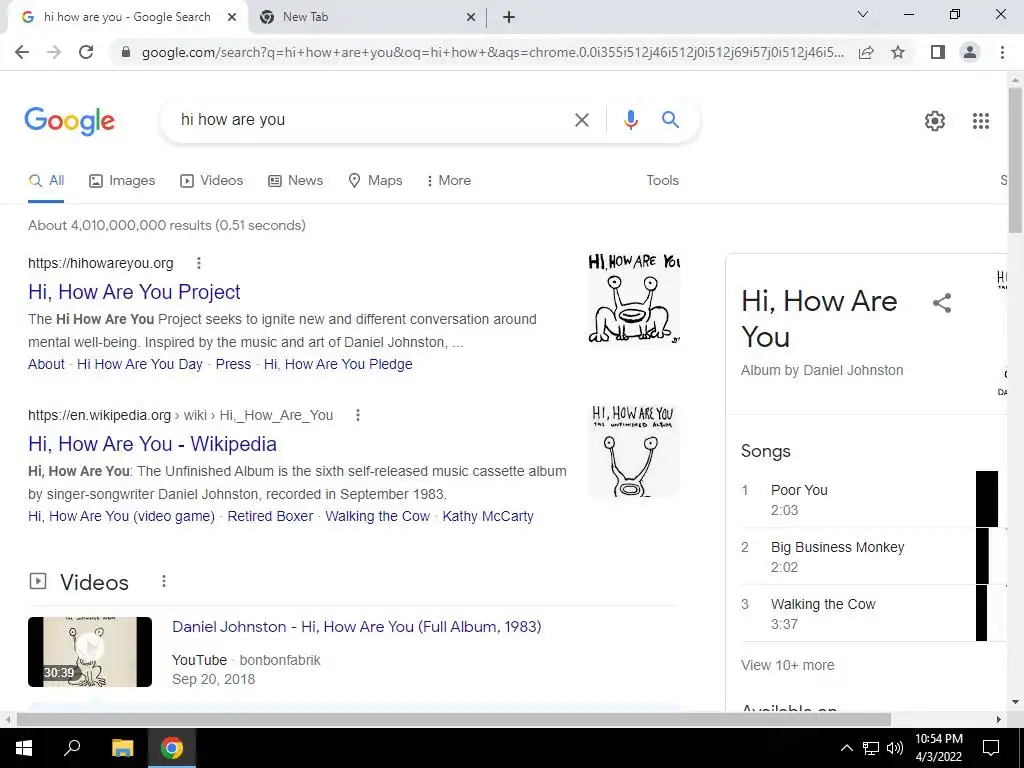Open Windows taskbar search
Screen dimensions: 1024x768
click(x=72, y=748)
